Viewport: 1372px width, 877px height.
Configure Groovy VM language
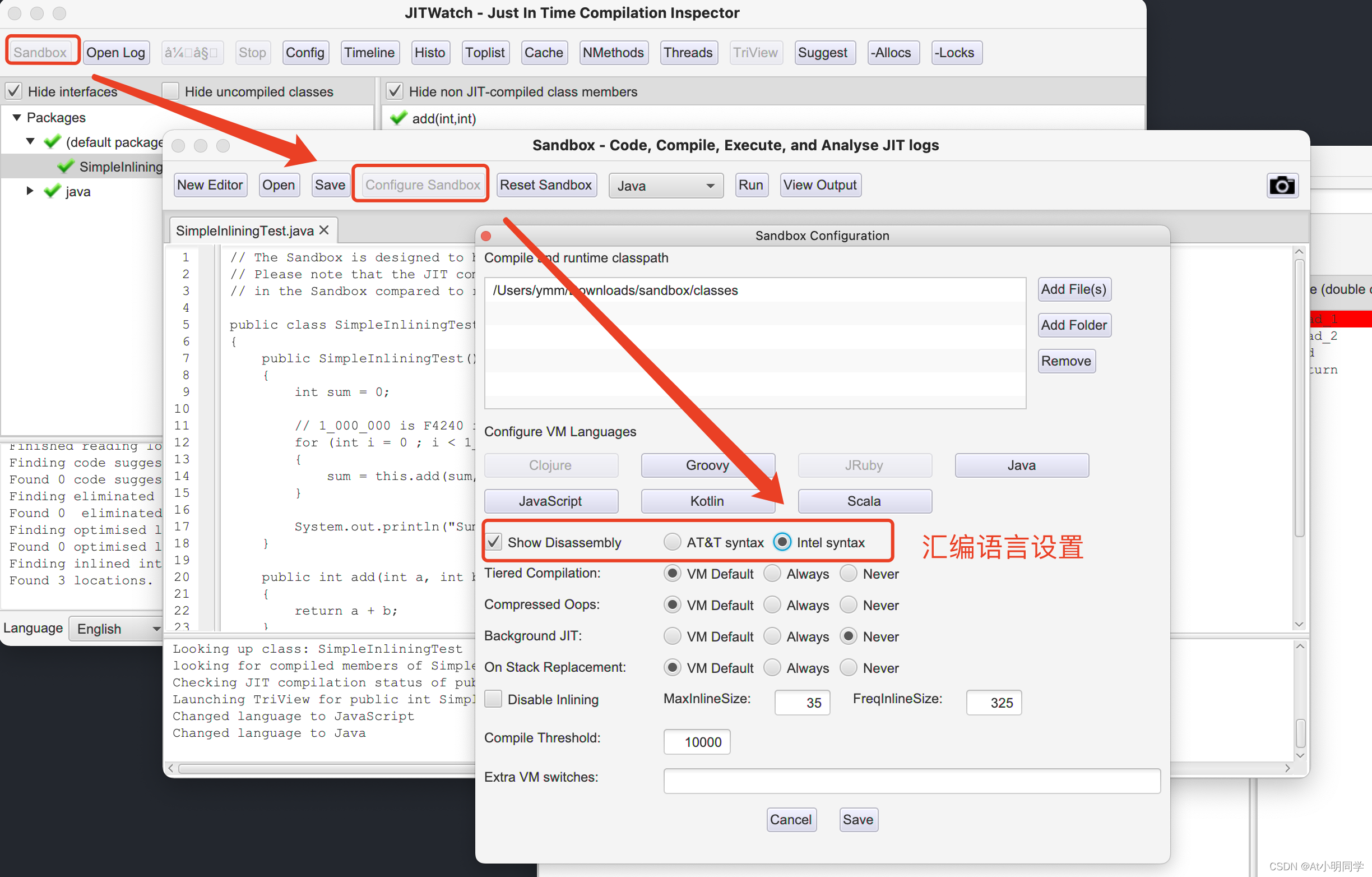click(708, 465)
